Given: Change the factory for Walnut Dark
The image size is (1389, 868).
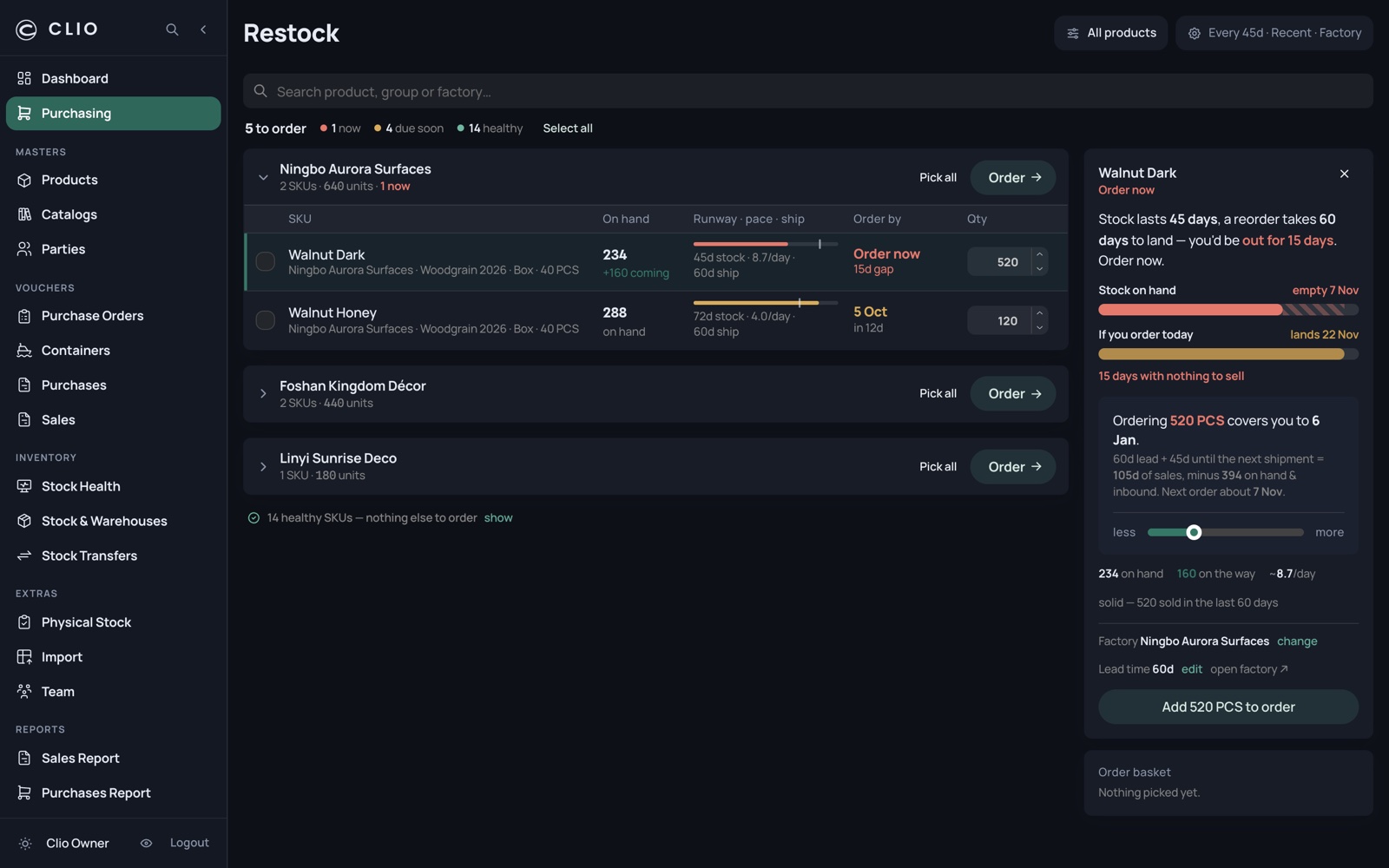Looking at the screenshot, I should [x=1297, y=641].
